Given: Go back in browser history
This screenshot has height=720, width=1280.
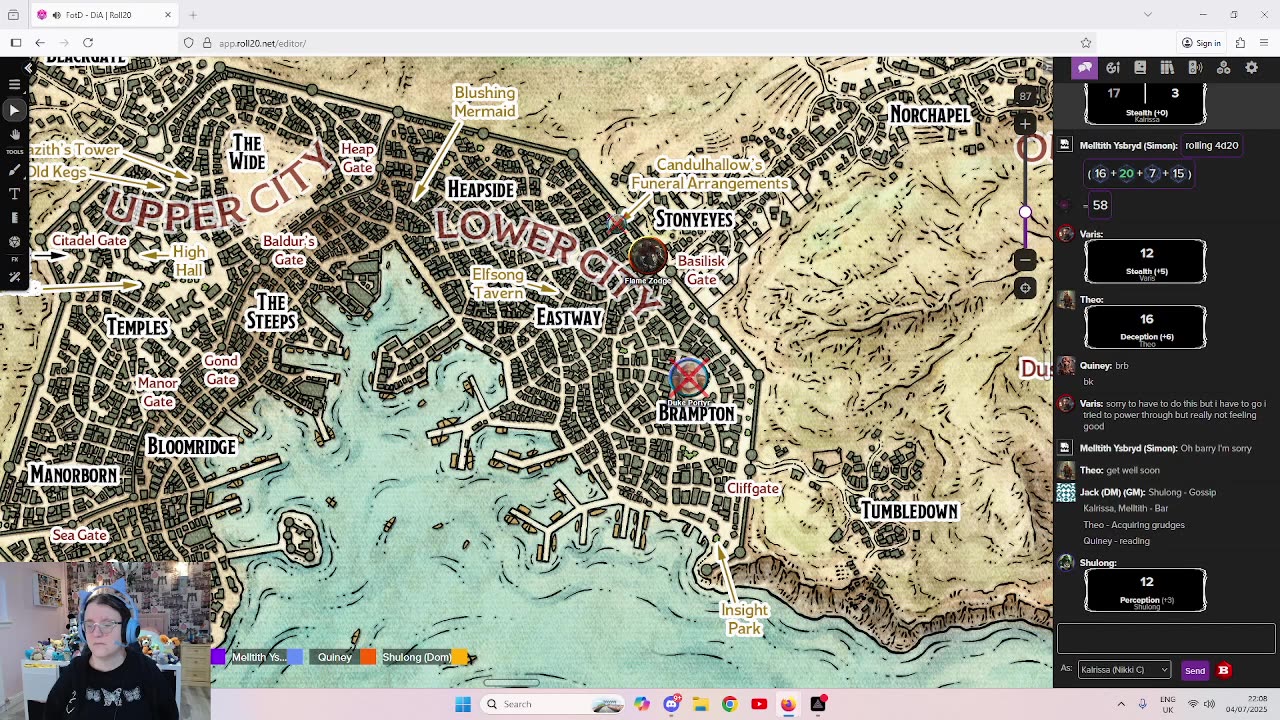Looking at the screenshot, I should pos(40,43).
